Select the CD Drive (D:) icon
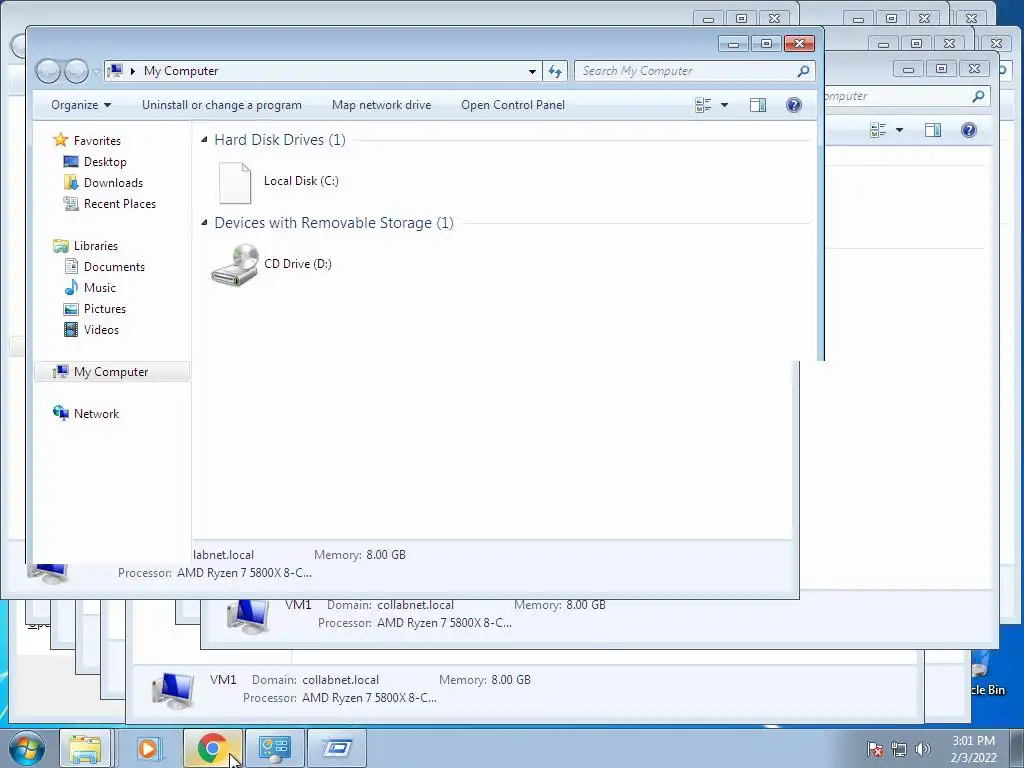The image size is (1024, 768). point(235,264)
